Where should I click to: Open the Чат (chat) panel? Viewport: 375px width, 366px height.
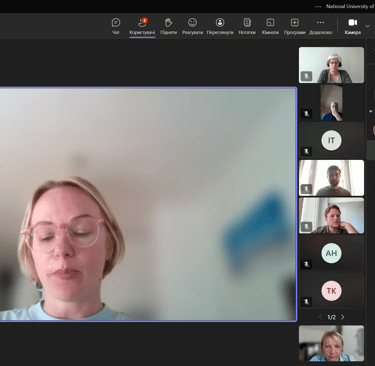(x=116, y=26)
